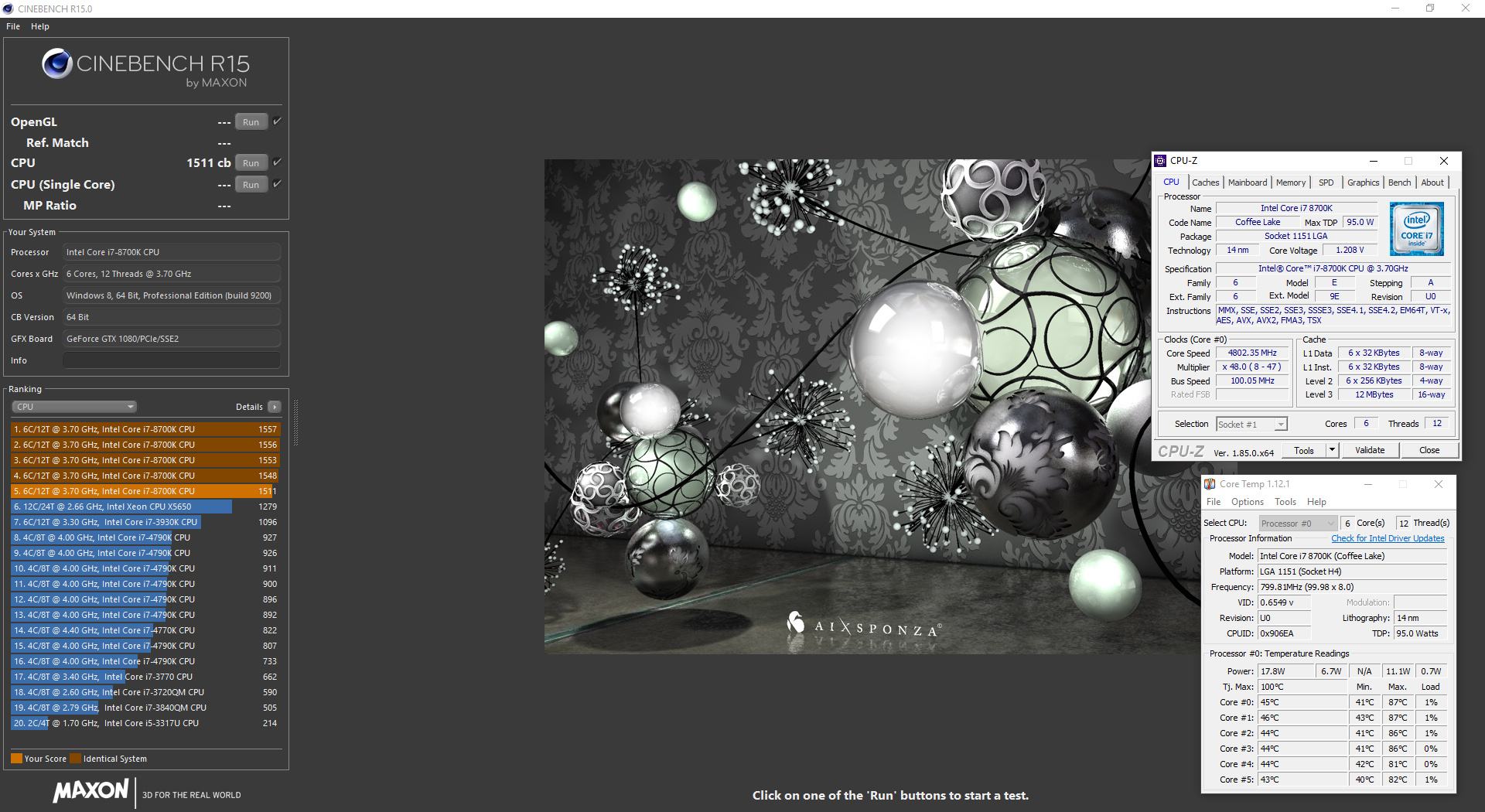Viewport: 1485px width, 812px height.
Task: Select ranking entry 20 Core i5-3317U
Action: coord(145,723)
